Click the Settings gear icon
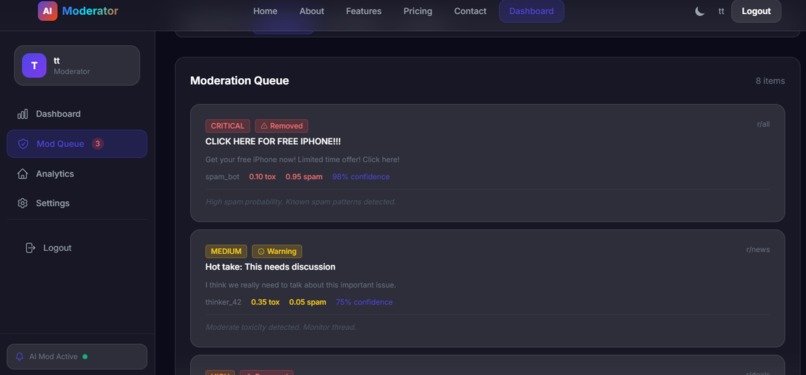 tap(23, 203)
